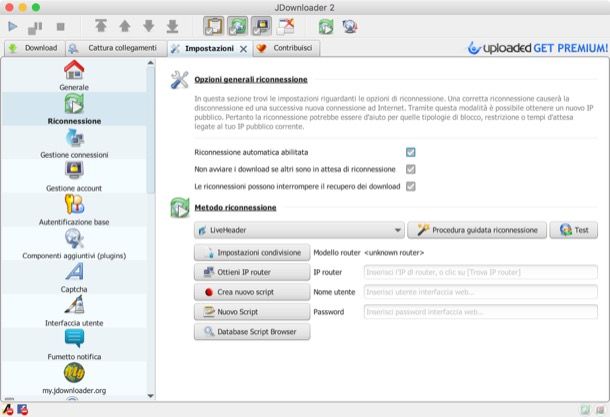Viewport: 610px width, 417px height.
Task: Click the settings sidebar scrollbar thumb
Action: coord(151,130)
